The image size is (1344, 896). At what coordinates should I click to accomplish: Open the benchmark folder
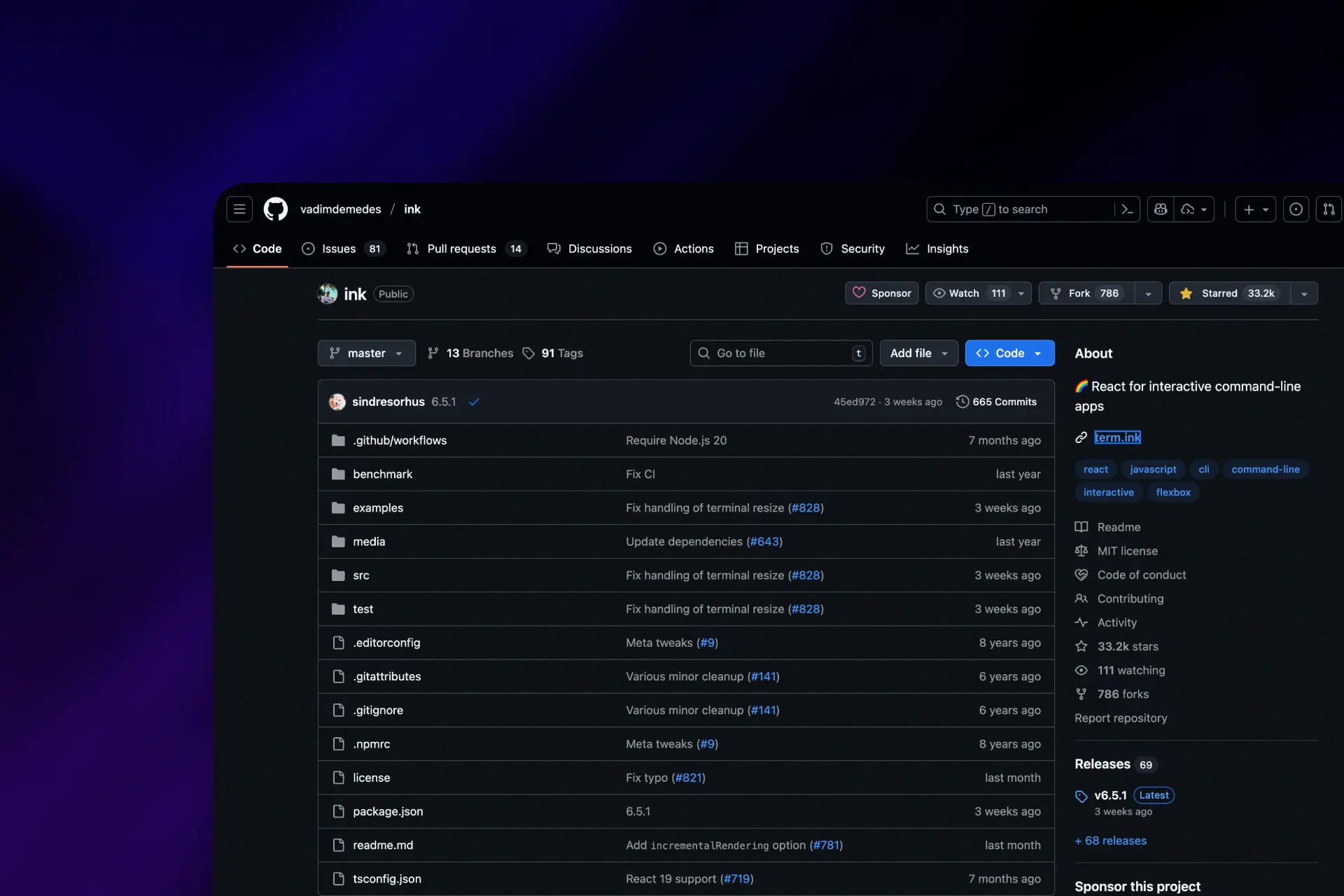pos(383,474)
